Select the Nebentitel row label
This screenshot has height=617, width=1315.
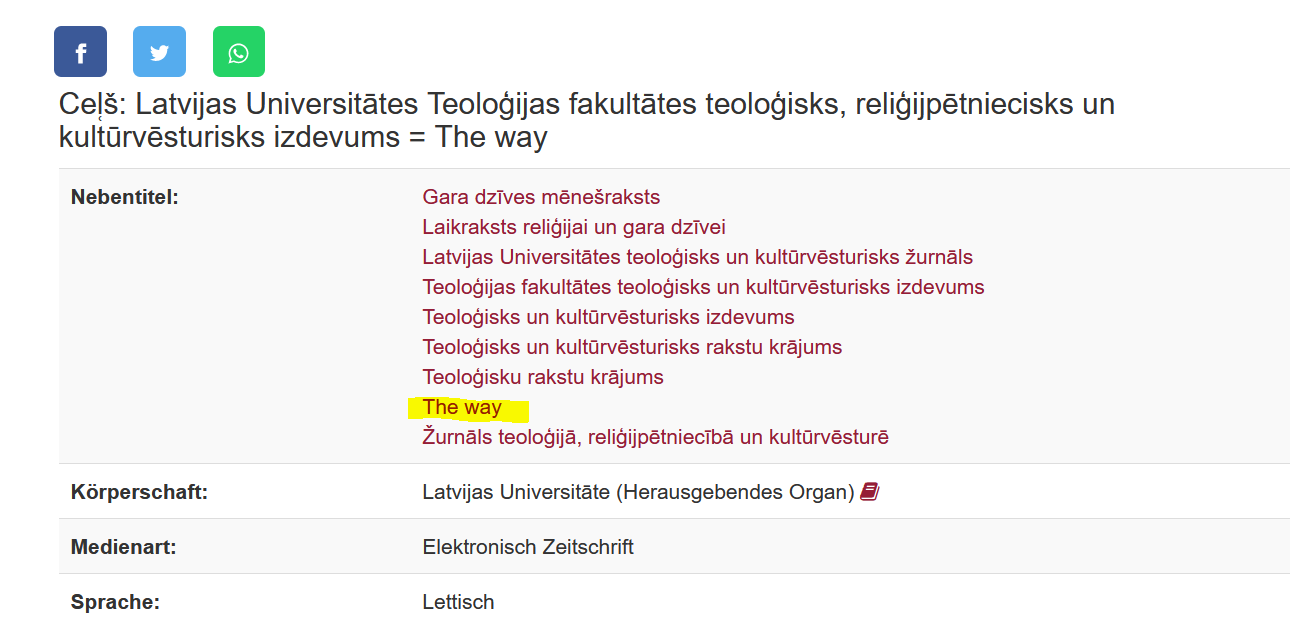124,197
